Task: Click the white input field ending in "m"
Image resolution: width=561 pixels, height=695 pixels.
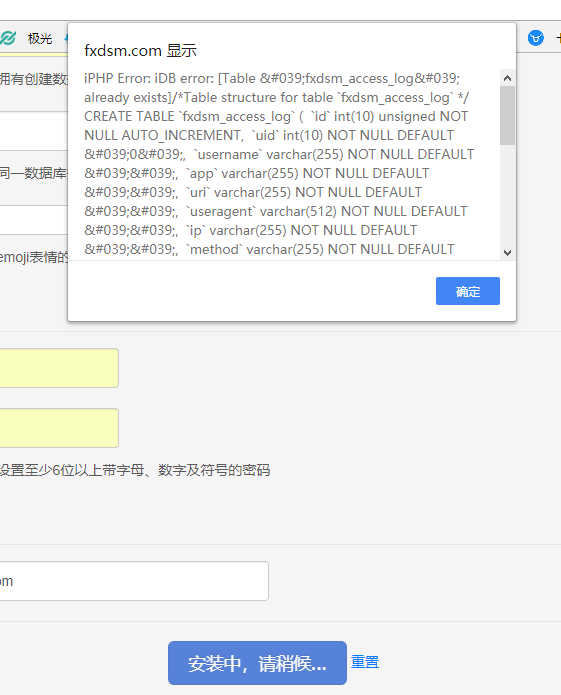Action: pyautogui.click(x=134, y=581)
